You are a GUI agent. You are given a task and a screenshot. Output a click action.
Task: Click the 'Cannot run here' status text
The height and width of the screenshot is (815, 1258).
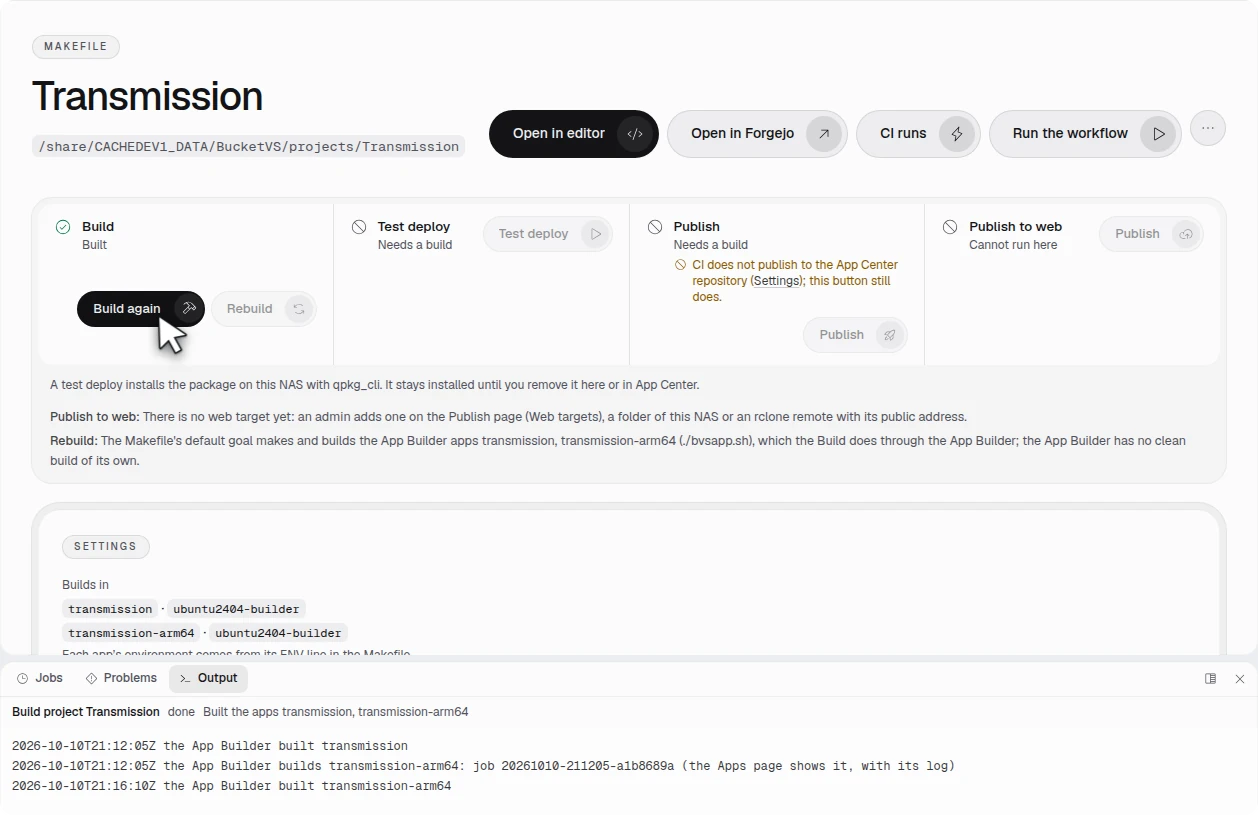click(x=1013, y=245)
